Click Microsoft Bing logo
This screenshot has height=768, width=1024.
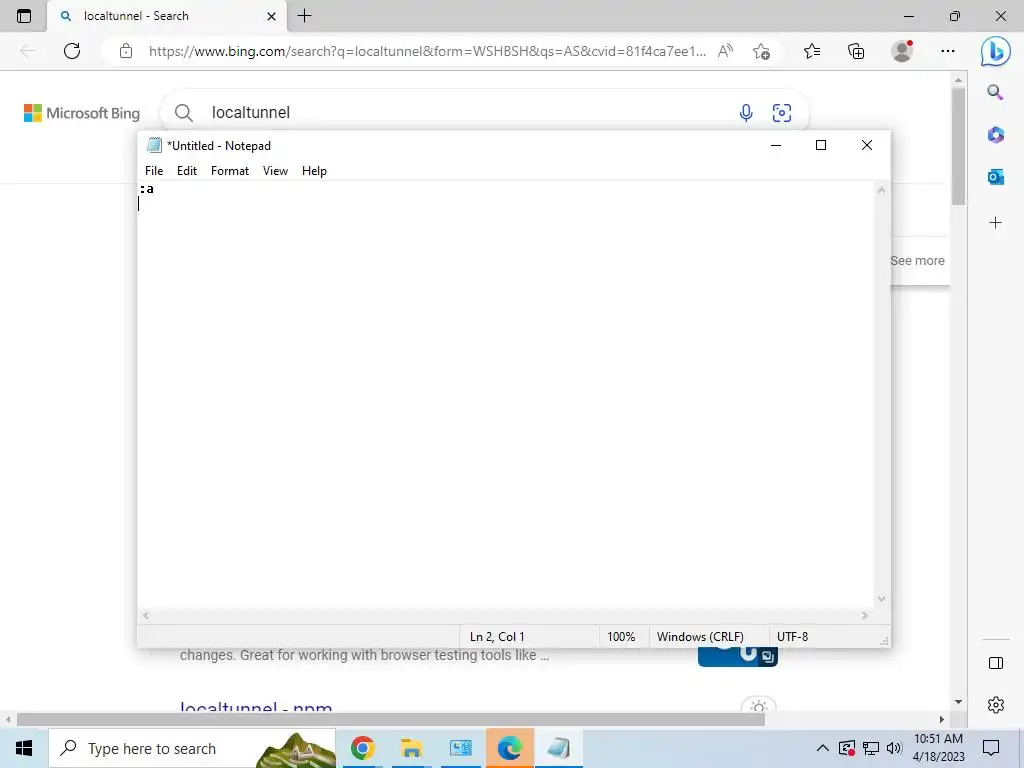pos(82,113)
